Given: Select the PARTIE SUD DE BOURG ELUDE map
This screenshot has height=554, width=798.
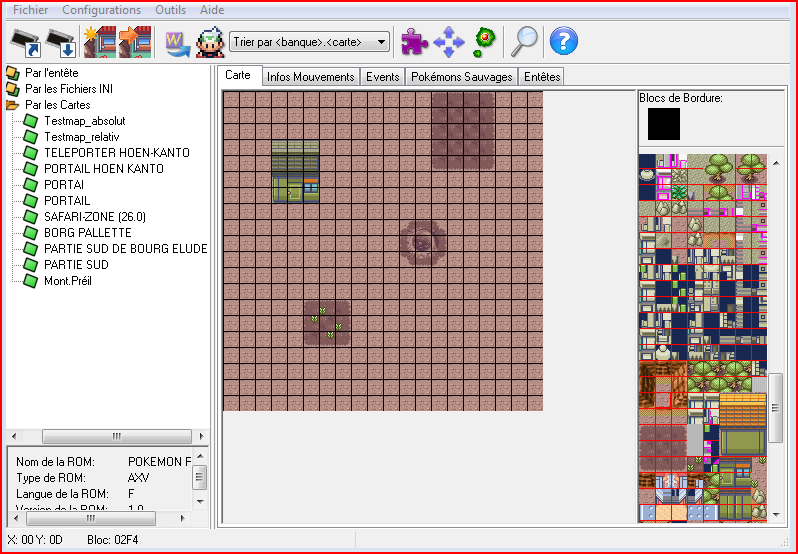Looking at the screenshot, I should (125, 249).
